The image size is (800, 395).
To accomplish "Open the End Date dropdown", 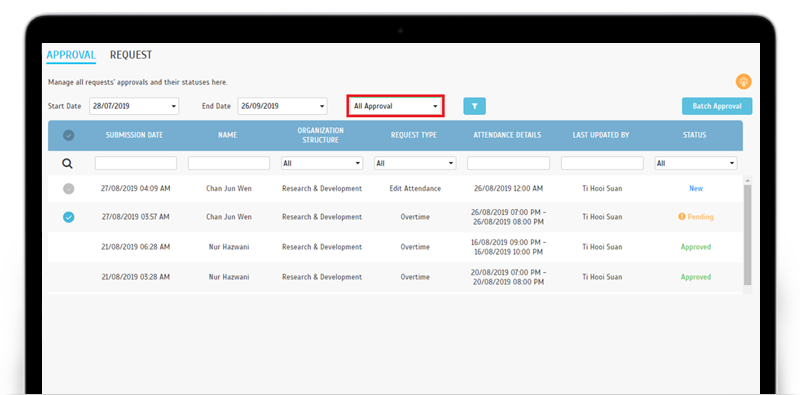I will (282, 106).
